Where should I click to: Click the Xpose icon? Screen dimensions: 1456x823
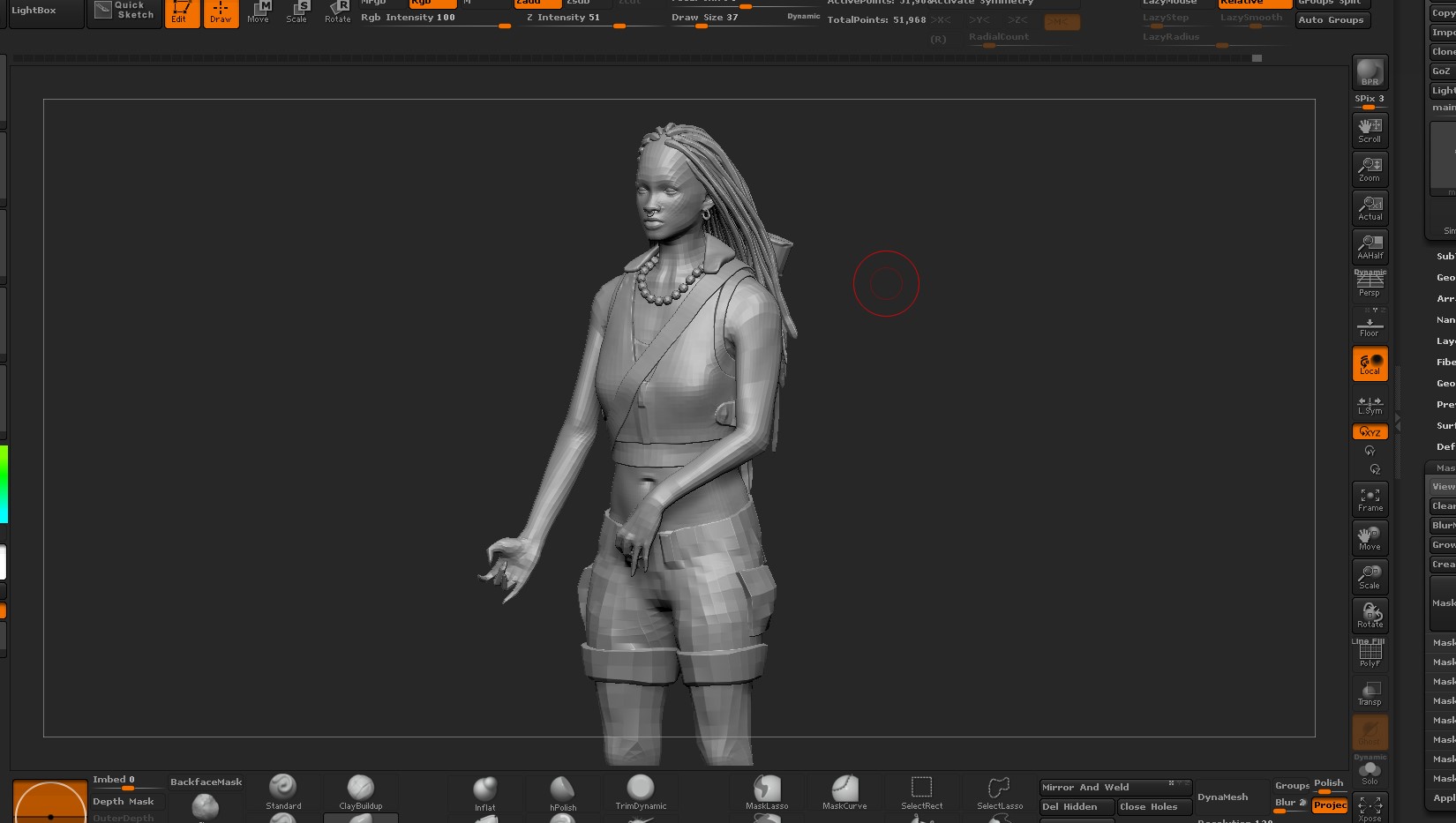(x=1370, y=808)
